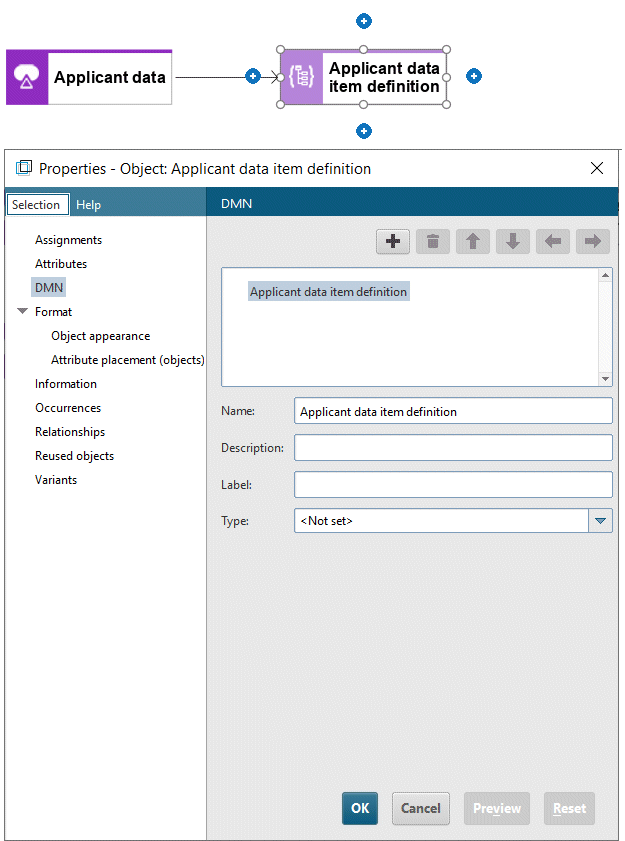This screenshot has height=841, width=625.
Task: Click the Preview button
Action: 497,808
